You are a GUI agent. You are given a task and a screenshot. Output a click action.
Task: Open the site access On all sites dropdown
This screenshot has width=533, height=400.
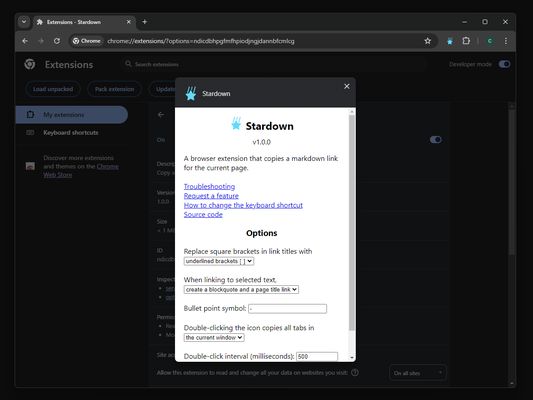click(x=417, y=373)
